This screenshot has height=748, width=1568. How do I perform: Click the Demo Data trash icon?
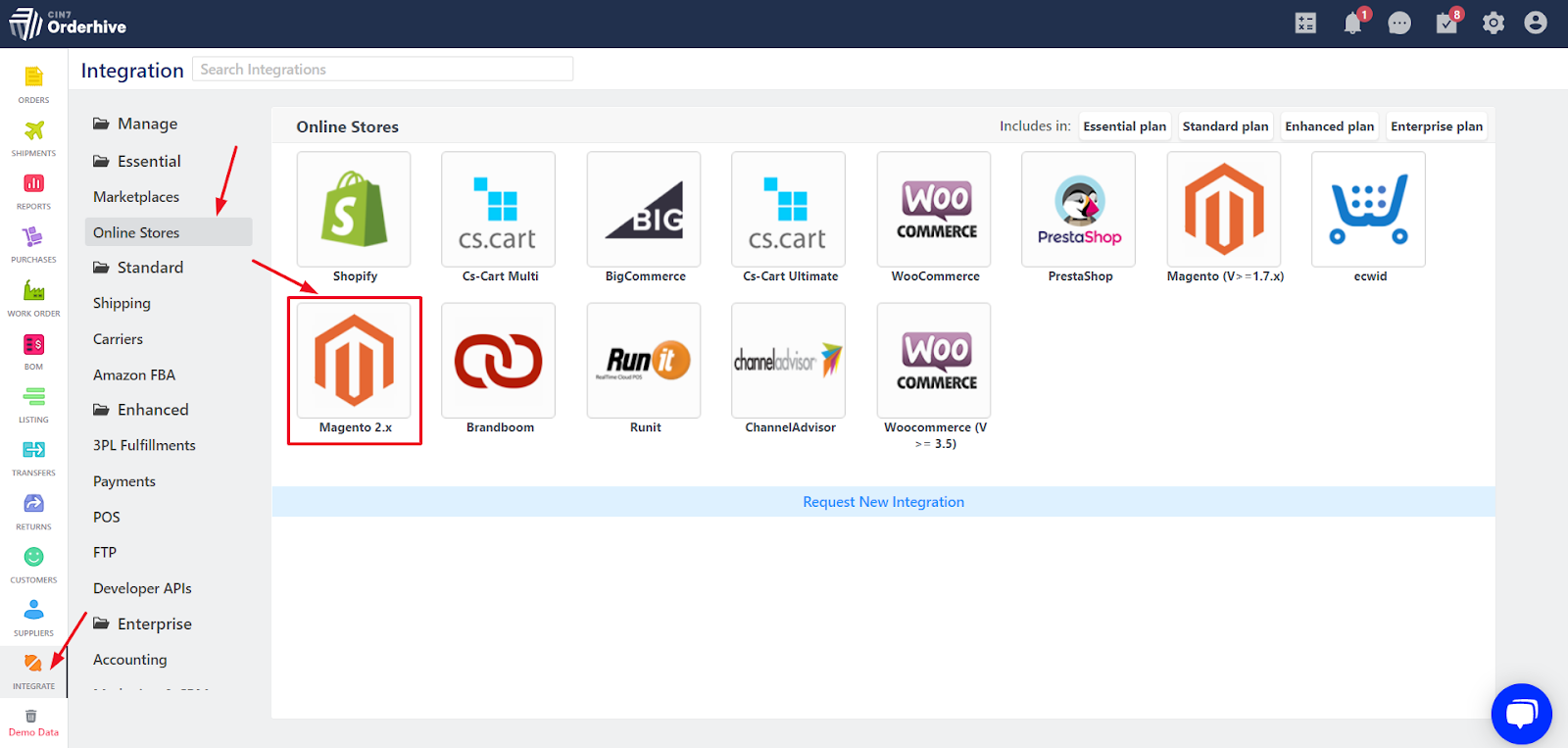(x=31, y=716)
